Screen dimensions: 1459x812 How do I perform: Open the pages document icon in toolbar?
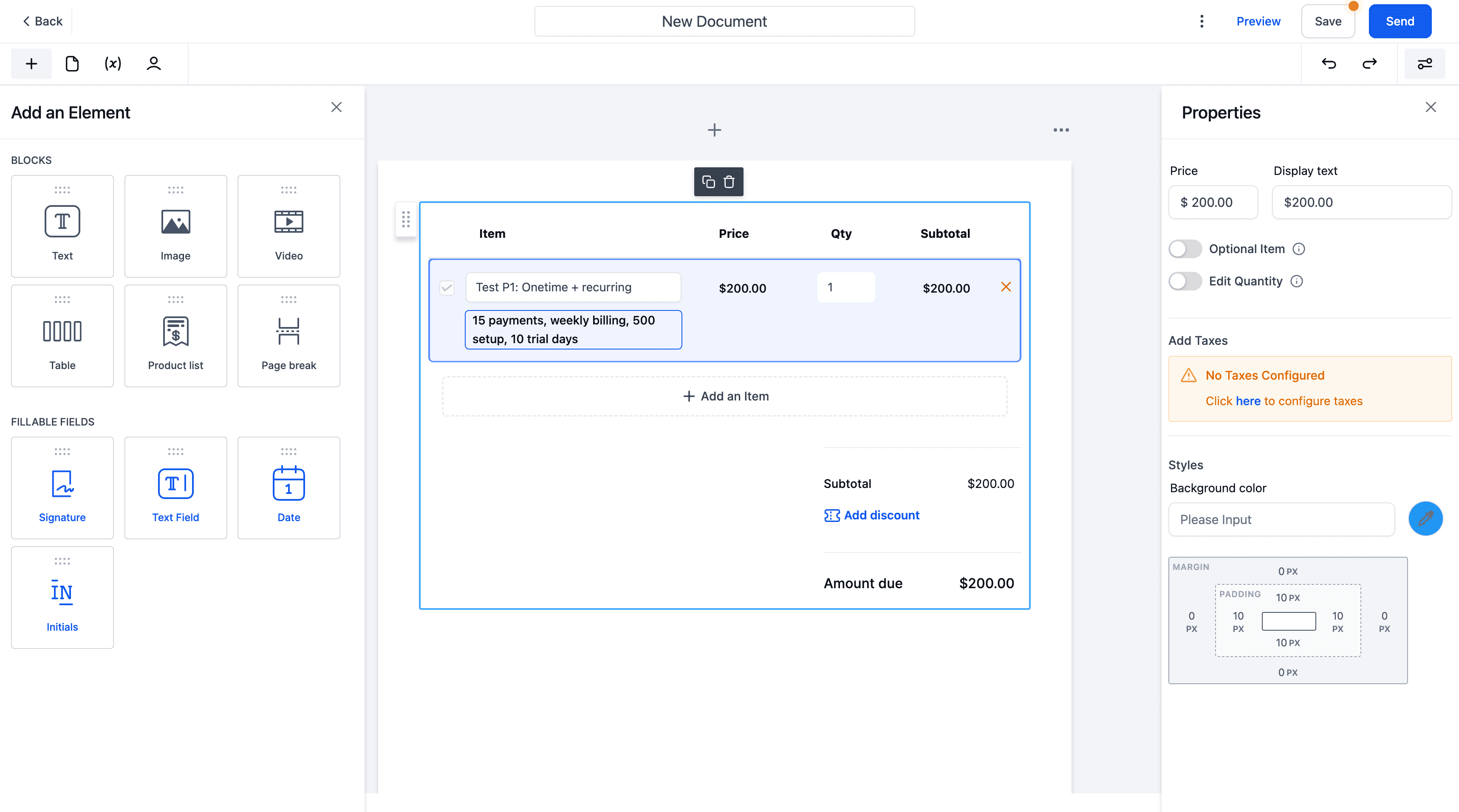click(72, 63)
